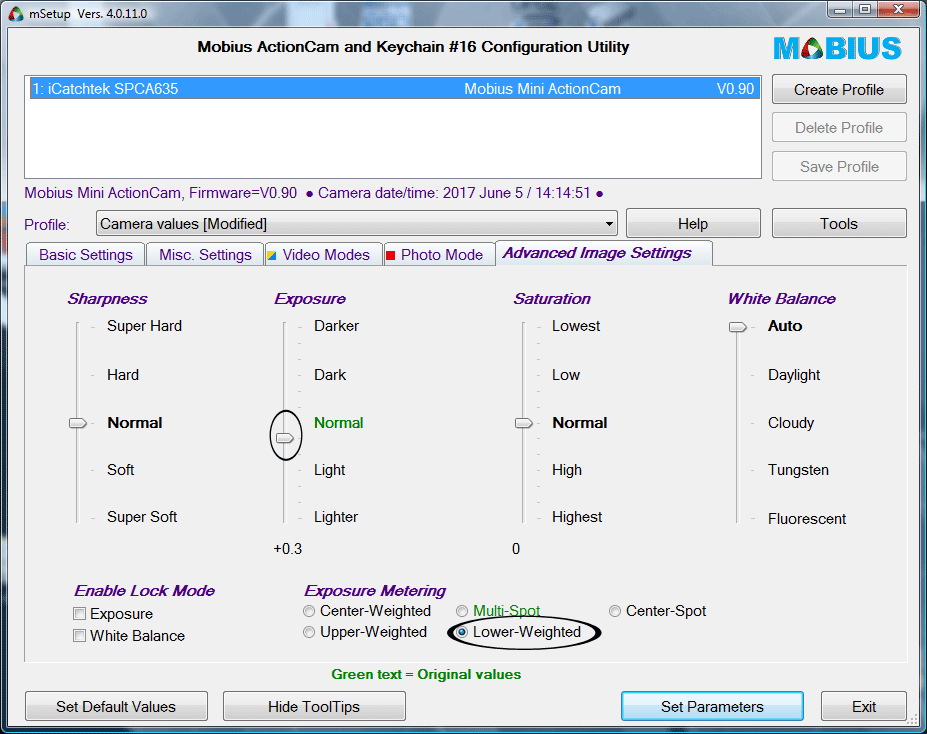This screenshot has width=927, height=734.
Task: Click Hide ToolTips button
Action: pyautogui.click(x=314, y=707)
